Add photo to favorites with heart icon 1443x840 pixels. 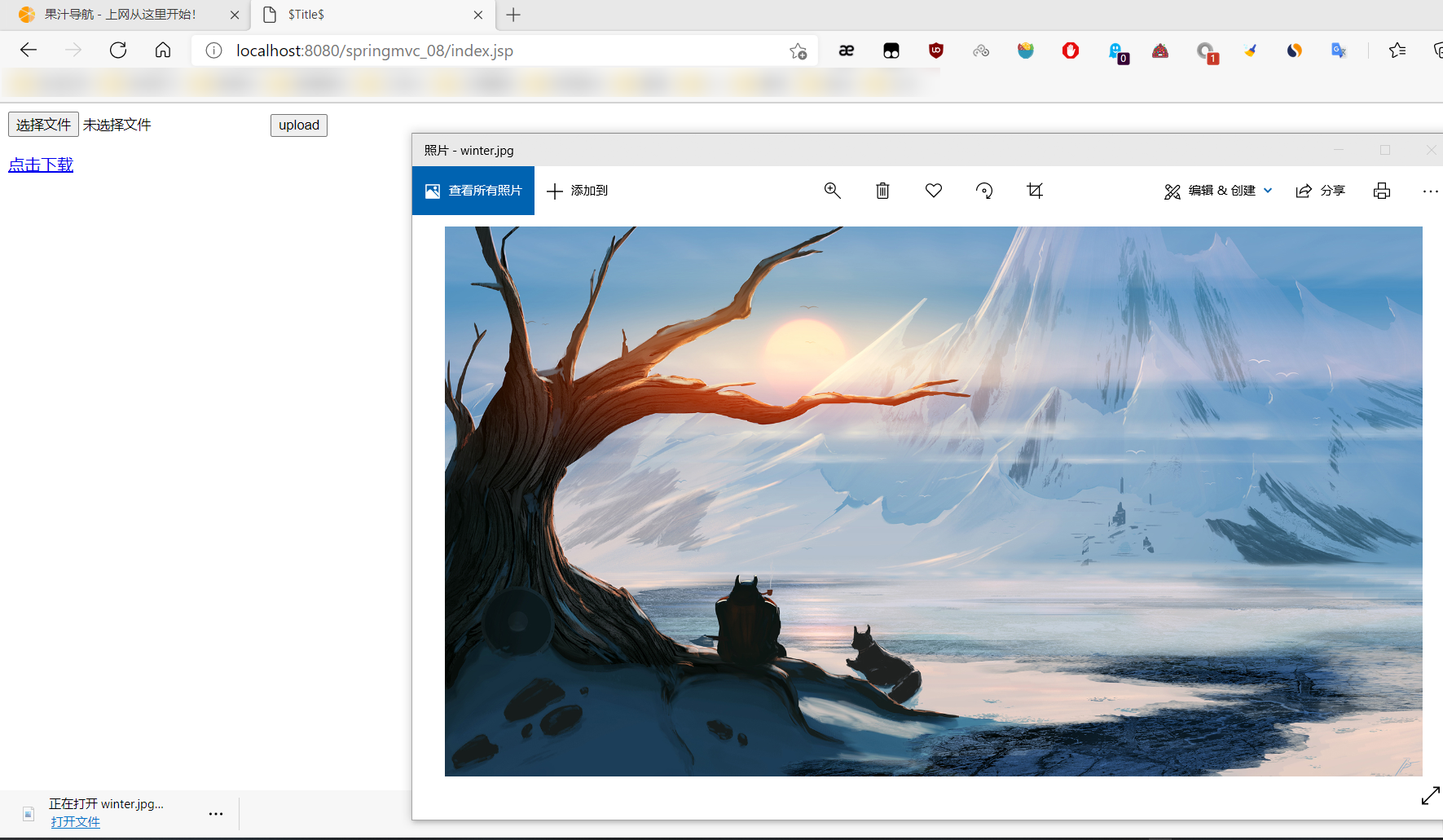click(x=934, y=191)
